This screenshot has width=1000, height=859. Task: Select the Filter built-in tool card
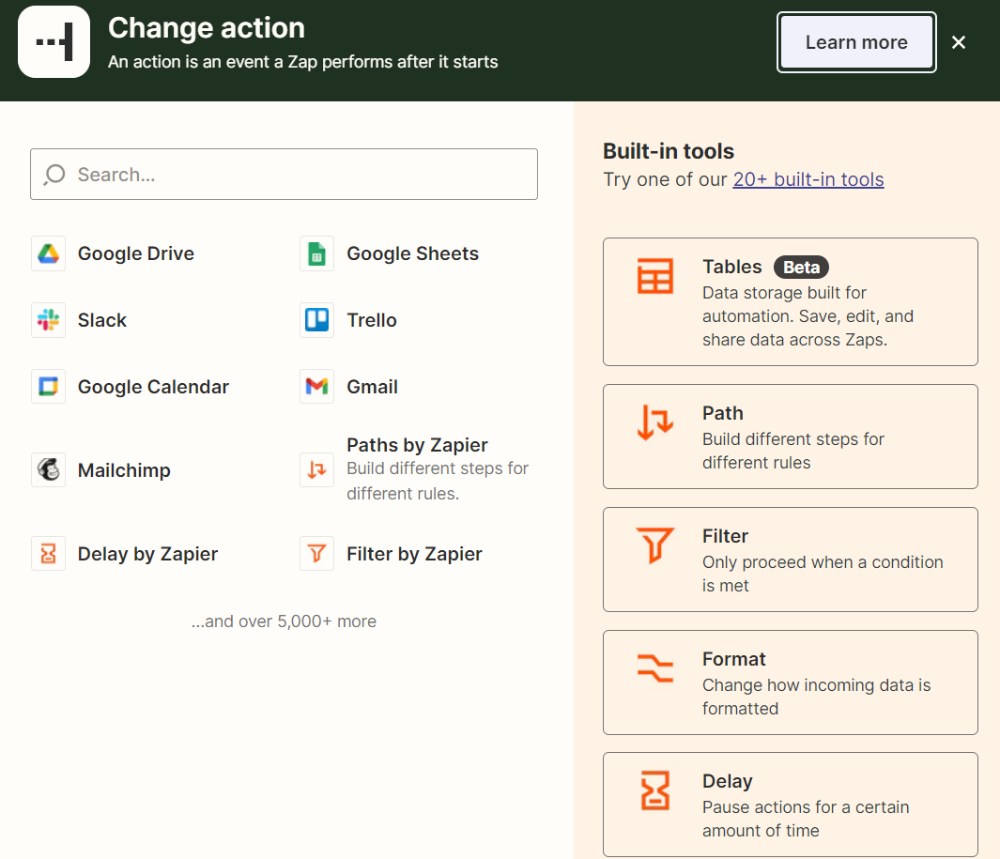pos(790,560)
